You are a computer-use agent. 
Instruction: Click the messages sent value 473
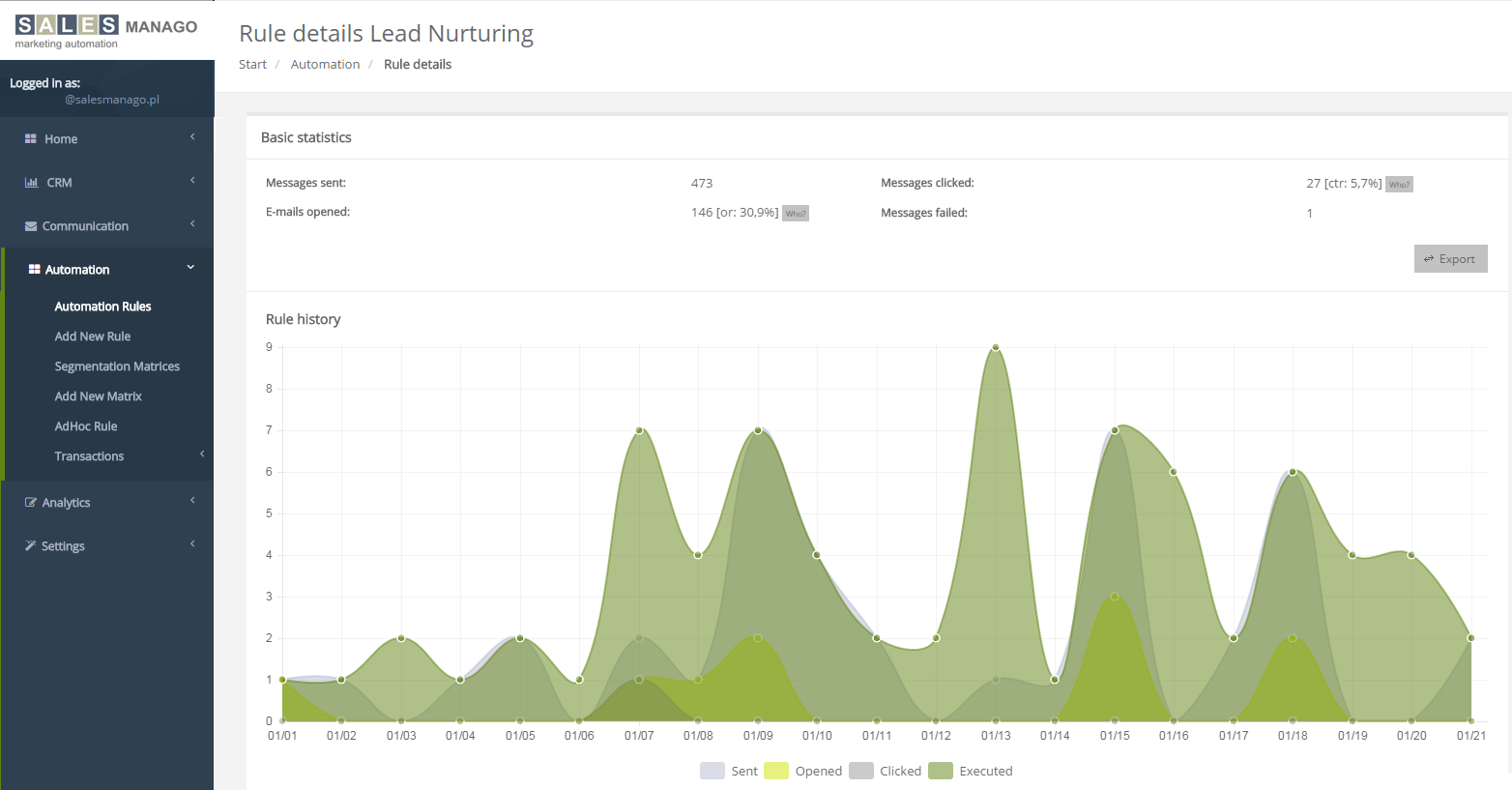coord(702,183)
